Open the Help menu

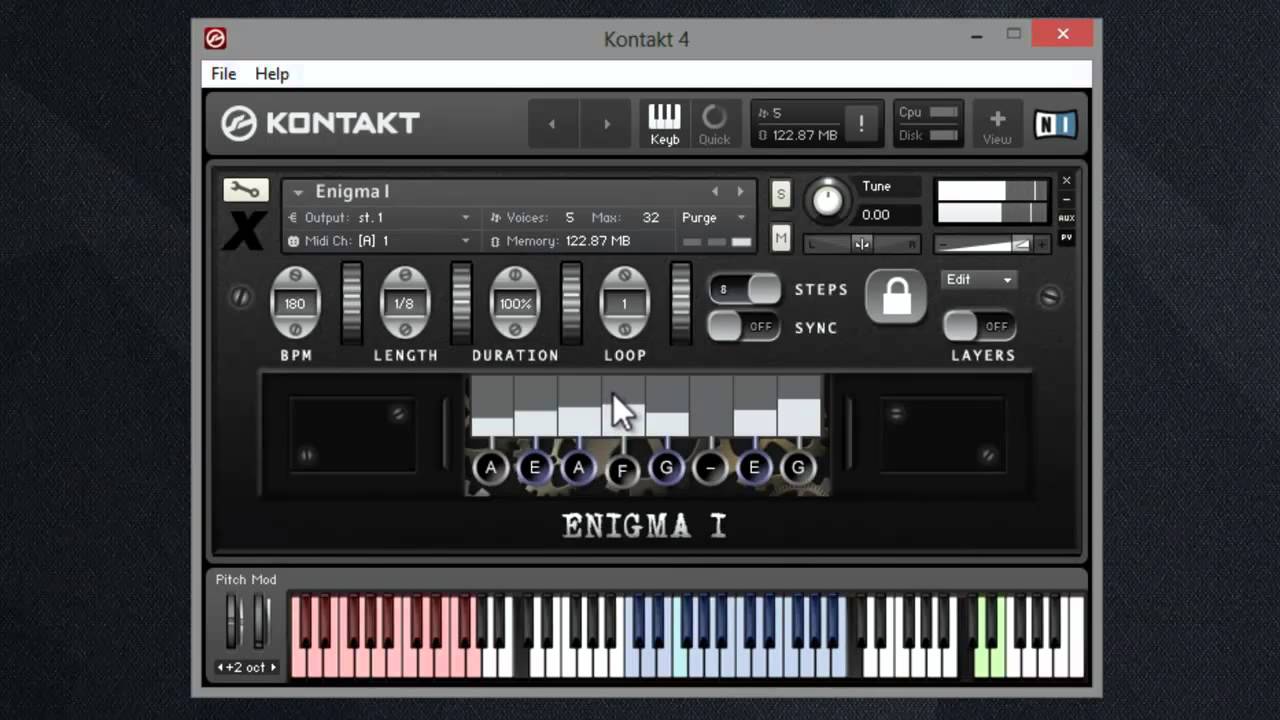coord(272,74)
